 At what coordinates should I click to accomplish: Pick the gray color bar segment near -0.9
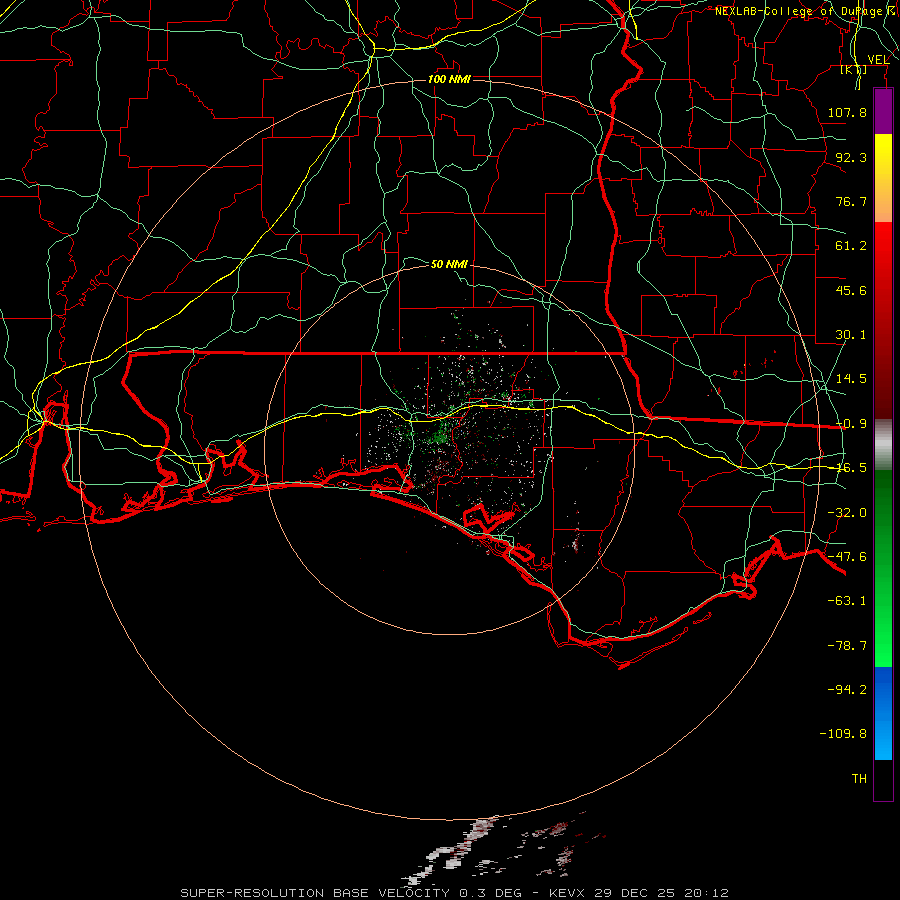[883, 444]
